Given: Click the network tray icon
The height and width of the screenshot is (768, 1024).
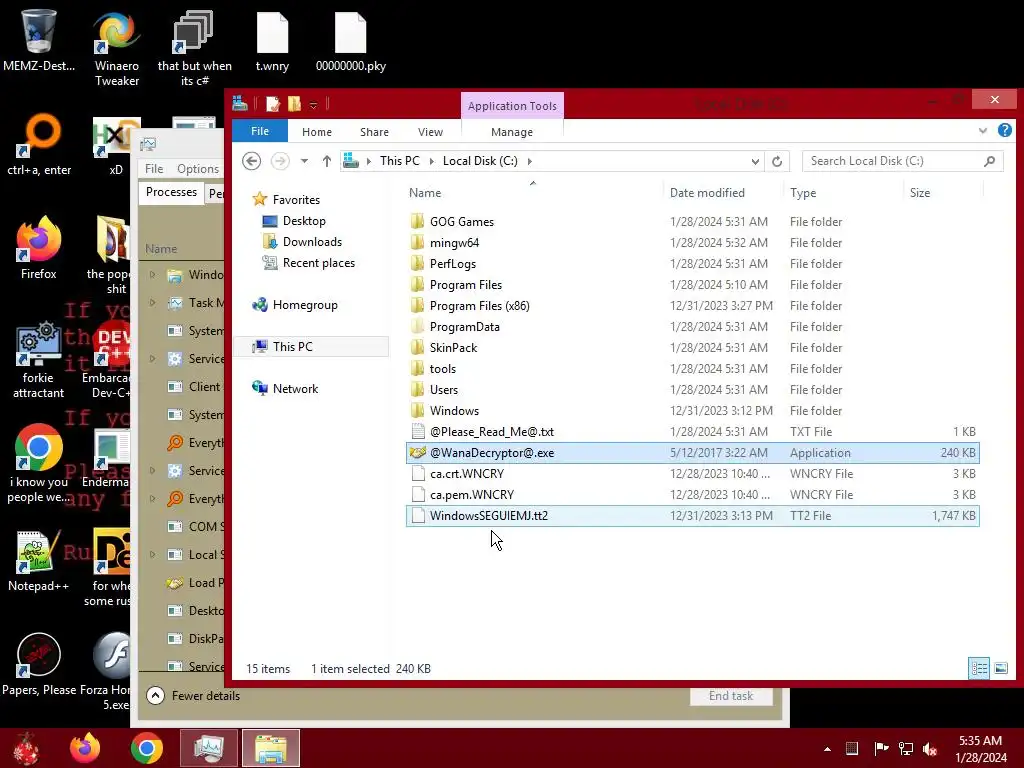Looking at the screenshot, I should (x=906, y=748).
